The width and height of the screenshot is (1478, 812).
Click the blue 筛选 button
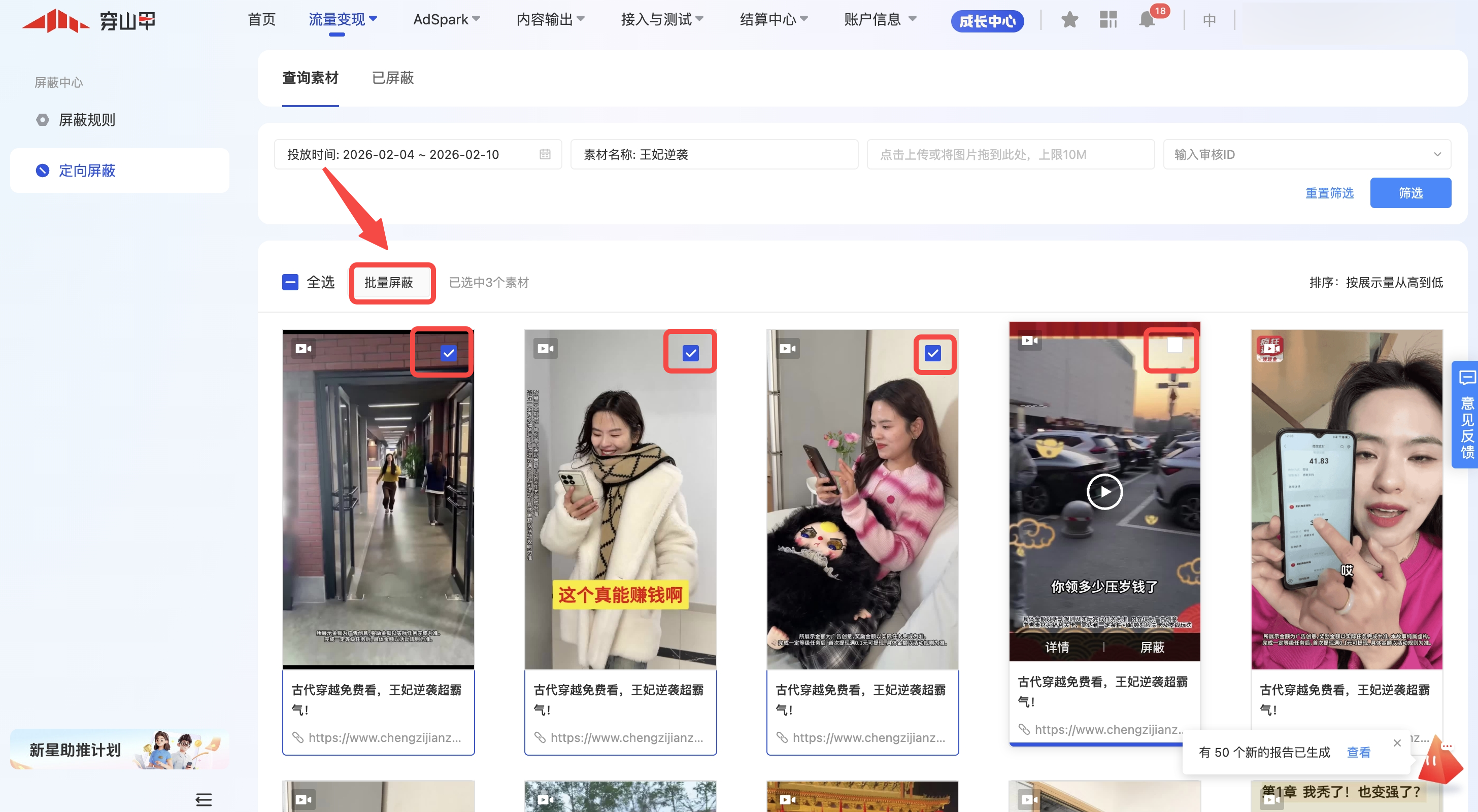tap(1409, 193)
